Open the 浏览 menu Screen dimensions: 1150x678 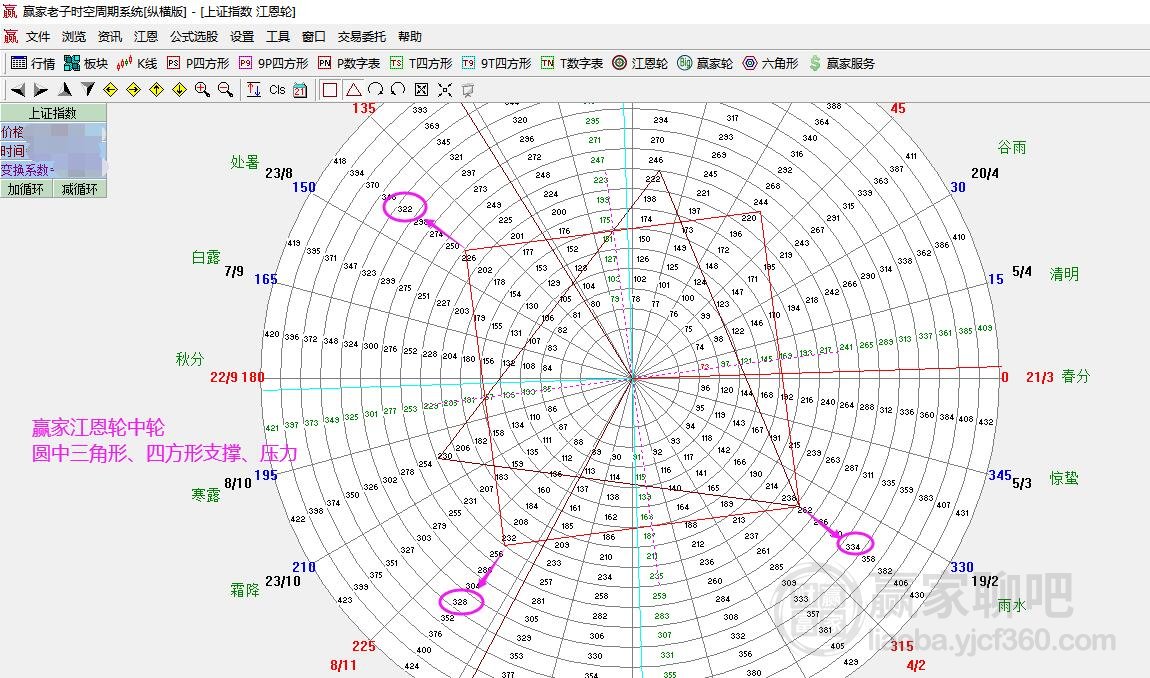74,37
